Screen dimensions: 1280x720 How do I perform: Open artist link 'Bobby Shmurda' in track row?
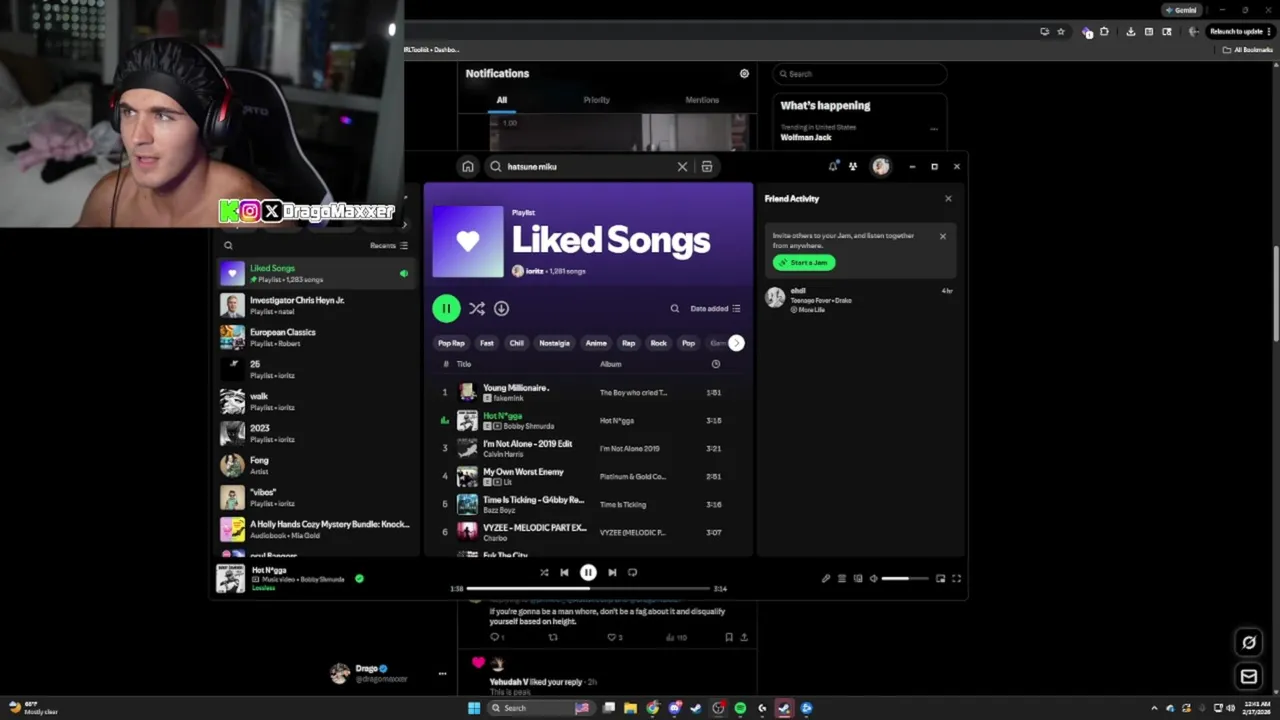click(528, 426)
